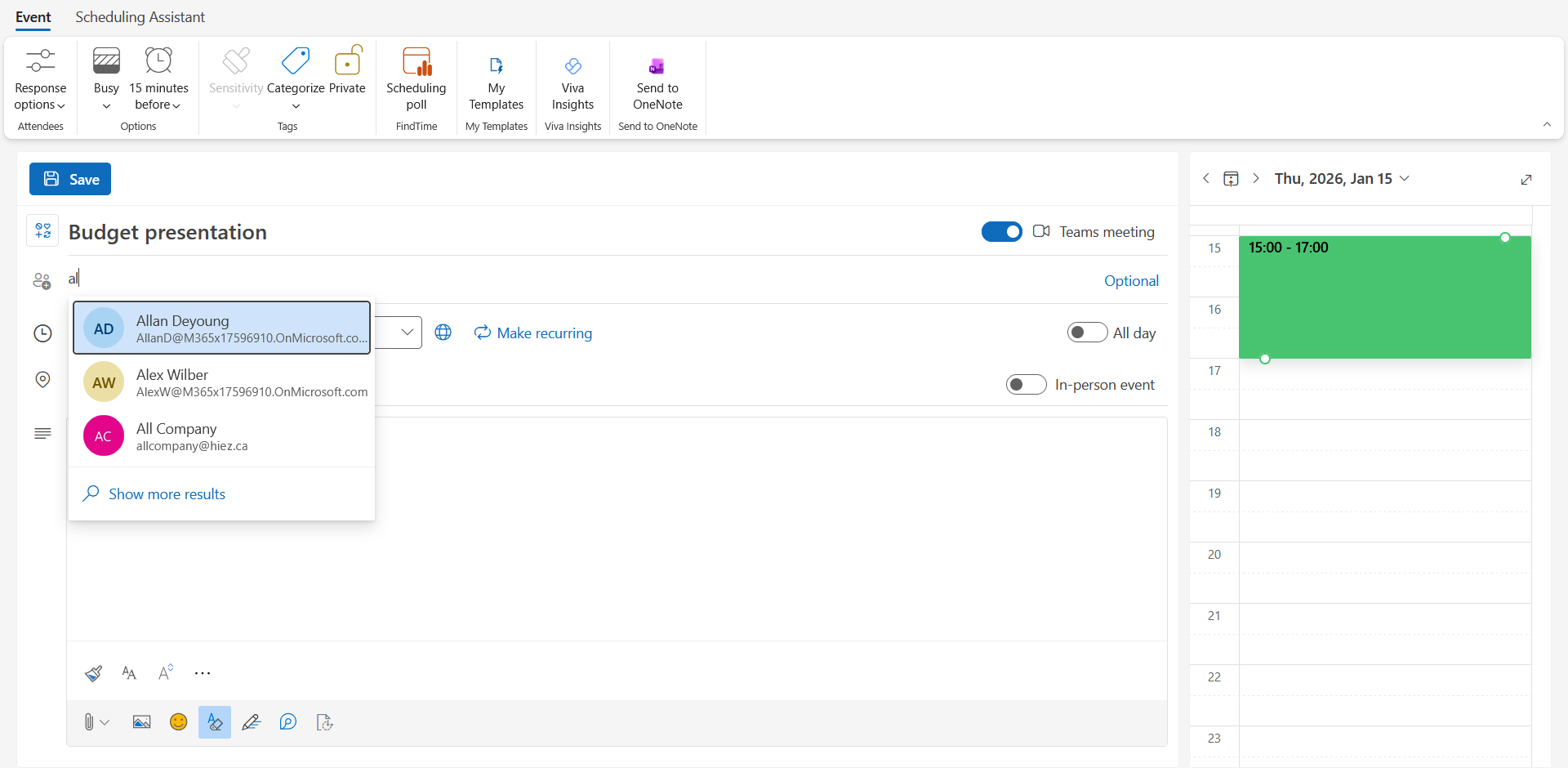Click the time zones globe icon
The height and width of the screenshot is (768, 1568).
point(443,333)
